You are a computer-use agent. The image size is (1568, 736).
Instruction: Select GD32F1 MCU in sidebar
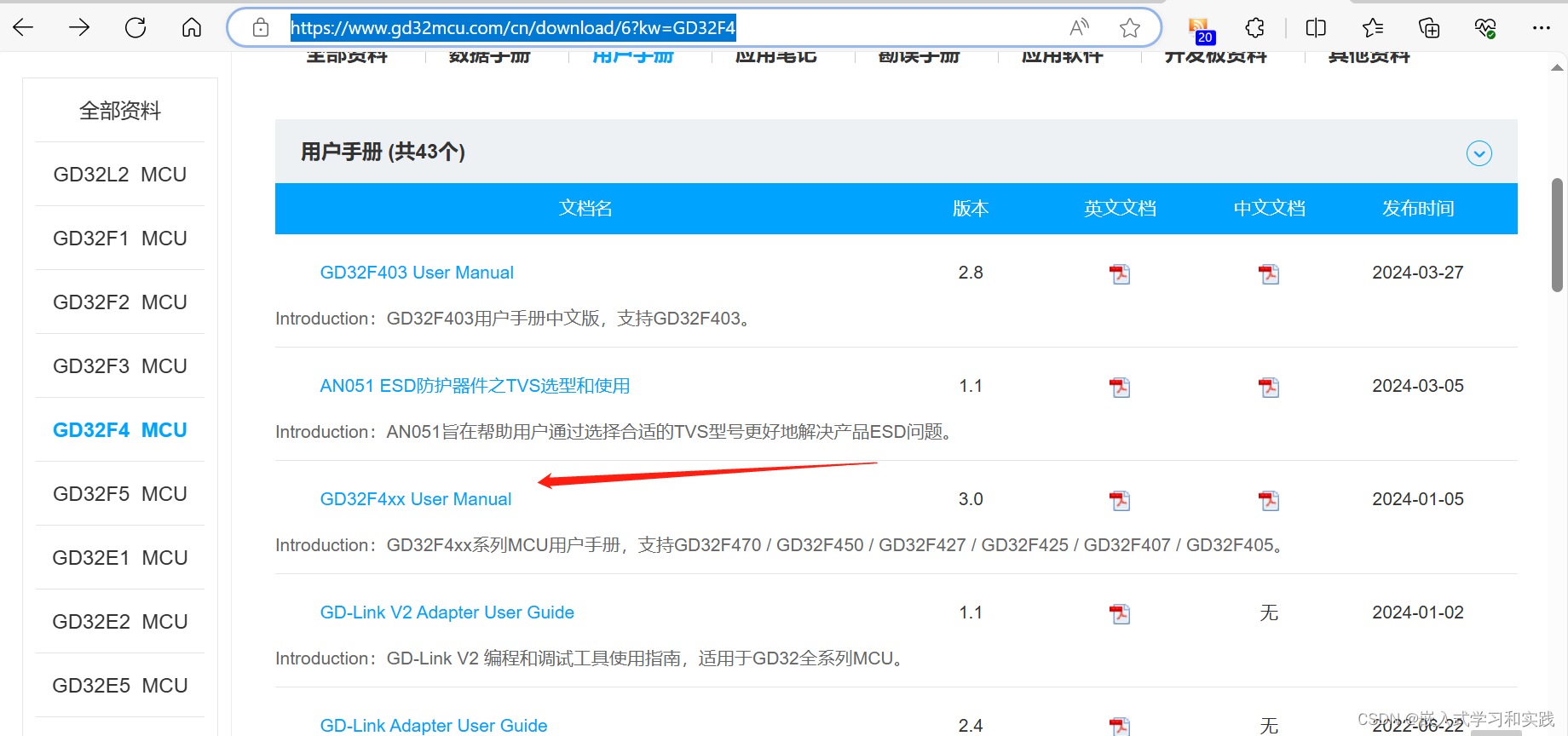[120, 239]
